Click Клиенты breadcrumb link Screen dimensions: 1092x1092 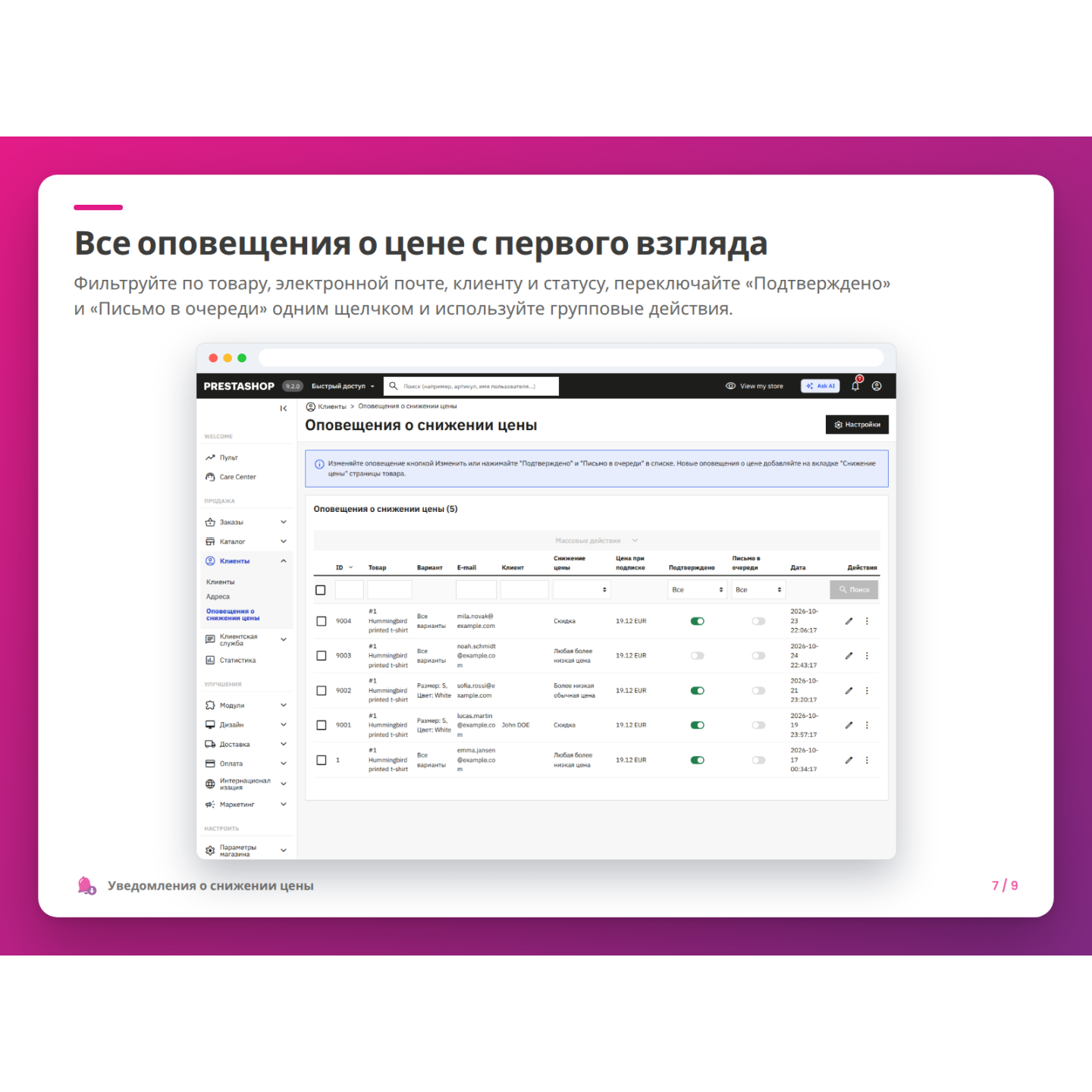click(332, 406)
